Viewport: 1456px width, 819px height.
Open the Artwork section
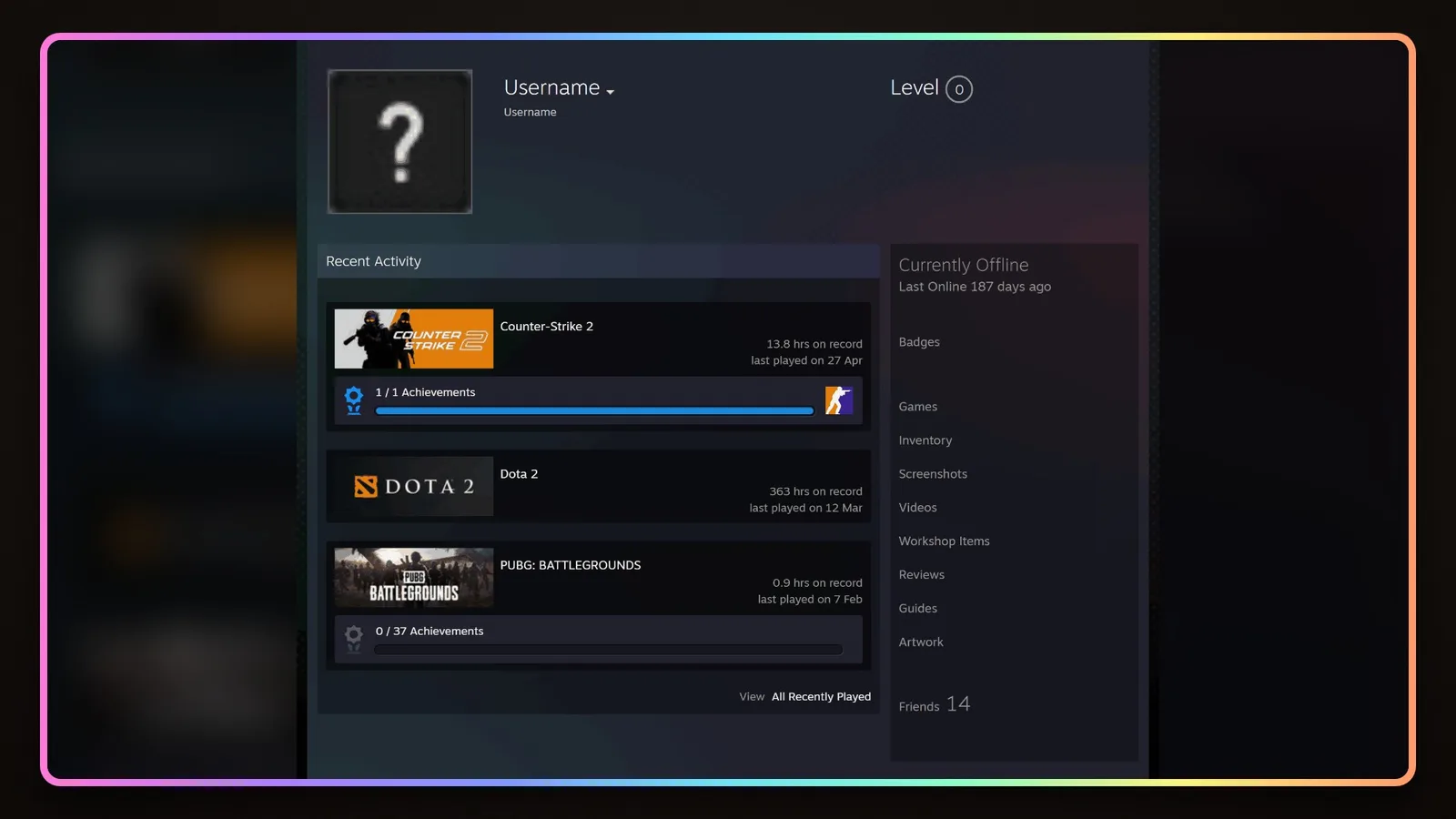(921, 642)
